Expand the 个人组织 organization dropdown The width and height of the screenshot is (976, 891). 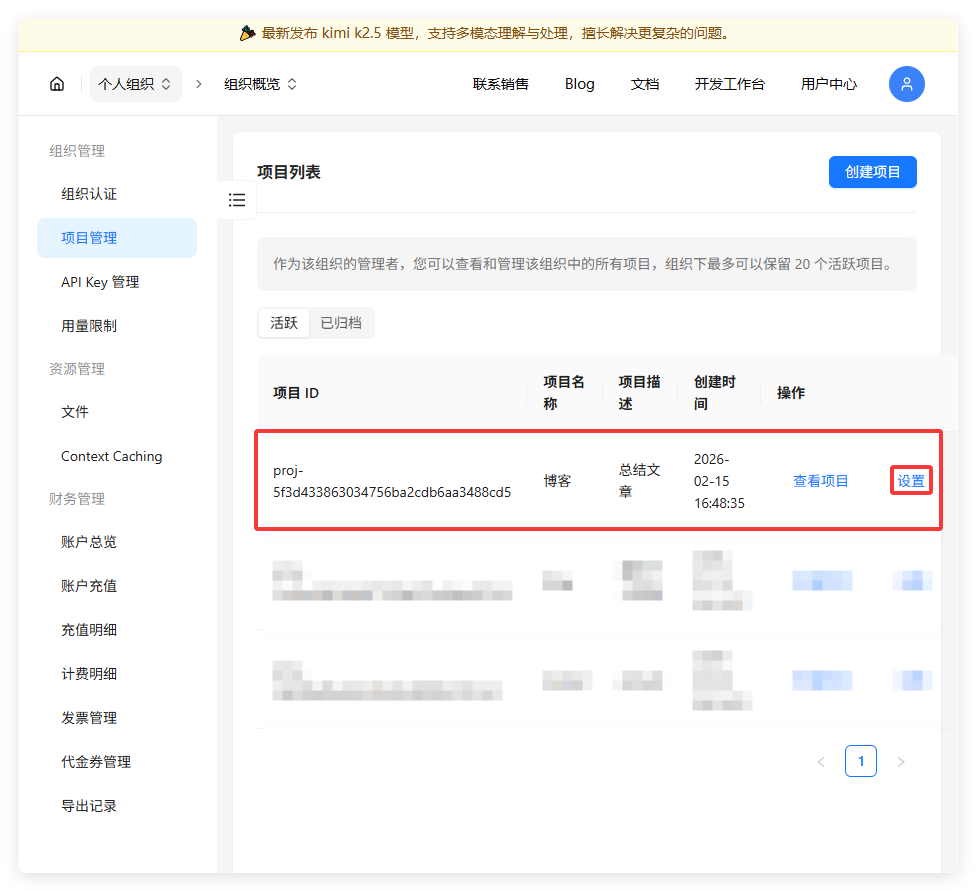135,84
